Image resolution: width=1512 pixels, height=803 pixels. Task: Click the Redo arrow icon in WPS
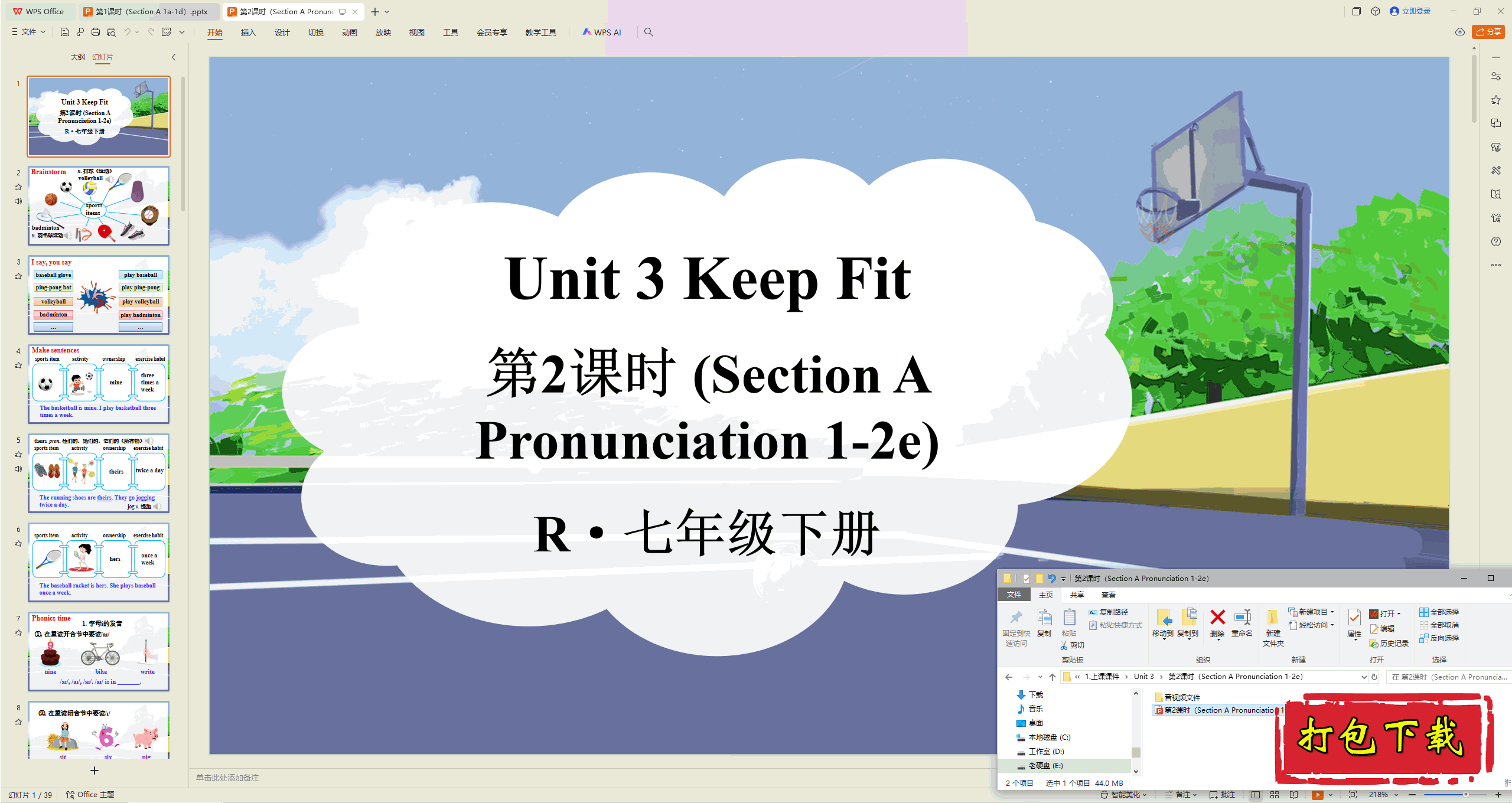point(151,32)
